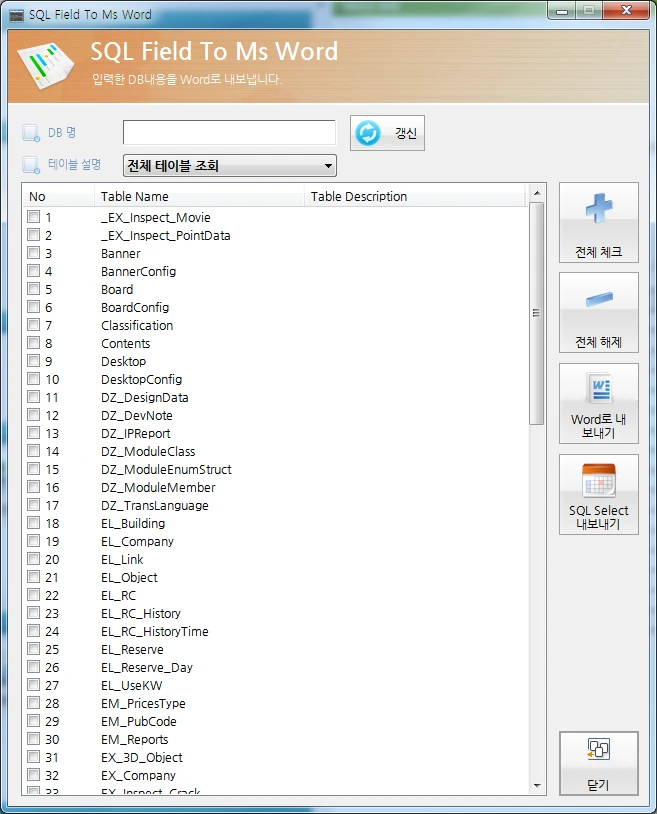The image size is (657, 814).
Task: Enable checkbox for row 8 Contents
Action: [34, 343]
